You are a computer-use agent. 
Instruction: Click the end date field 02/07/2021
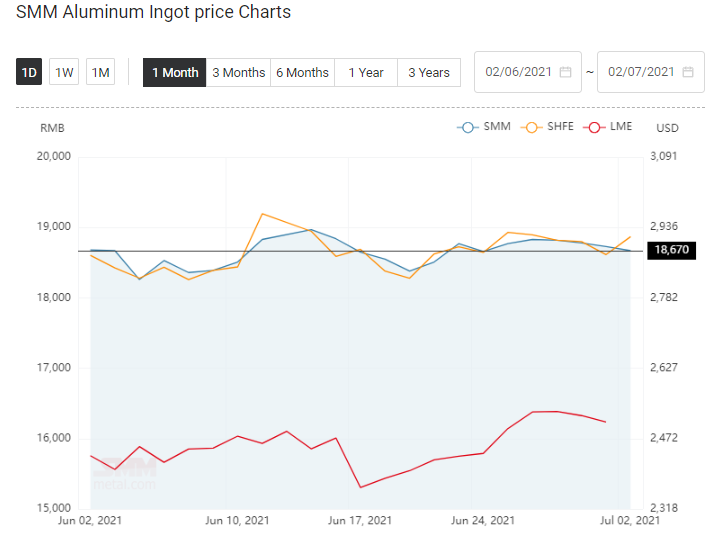[x=651, y=72]
